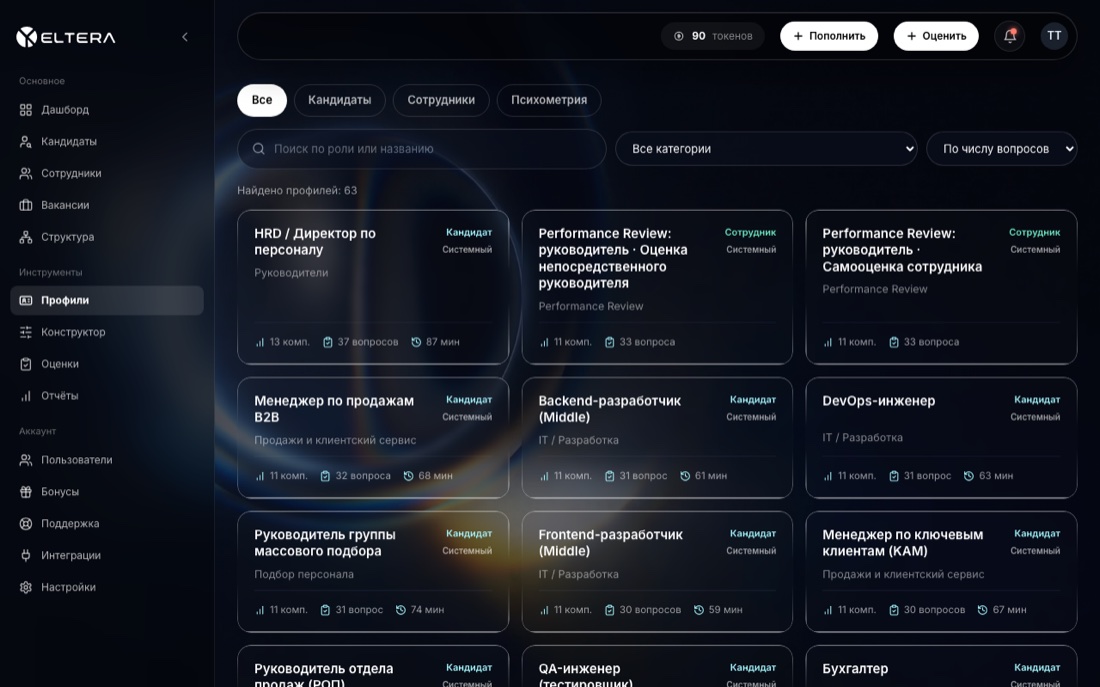Select the Все filter tab
Viewport: 1100px width, 687px height.
click(262, 100)
